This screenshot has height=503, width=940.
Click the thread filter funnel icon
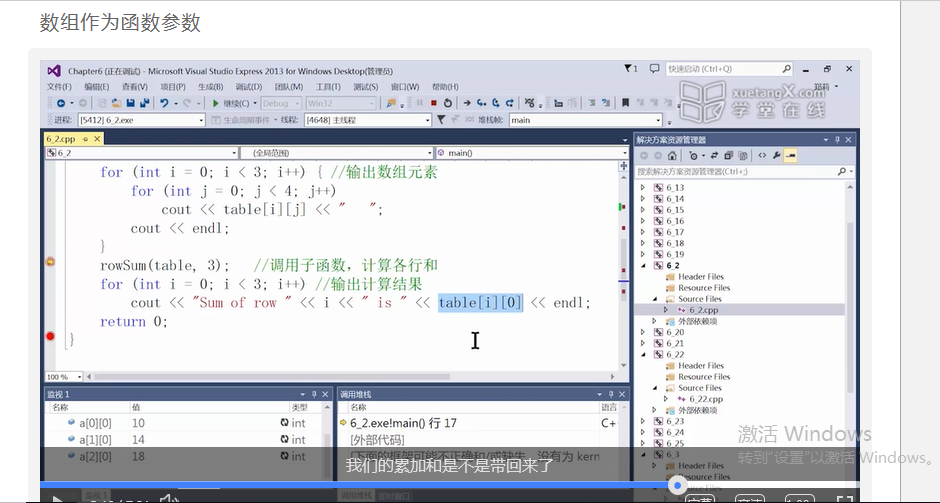coord(441,120)
